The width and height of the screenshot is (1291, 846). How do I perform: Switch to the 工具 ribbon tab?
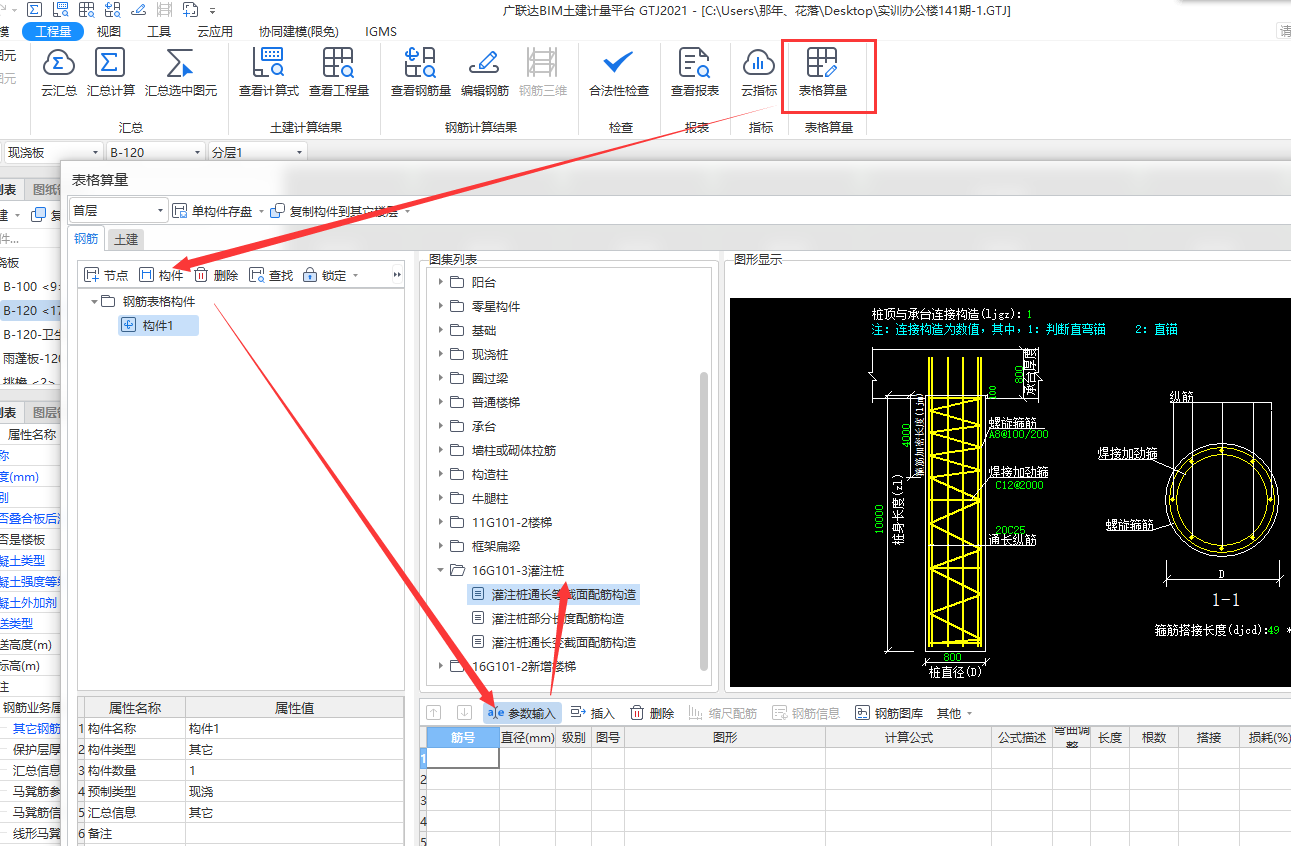[159, 31]
